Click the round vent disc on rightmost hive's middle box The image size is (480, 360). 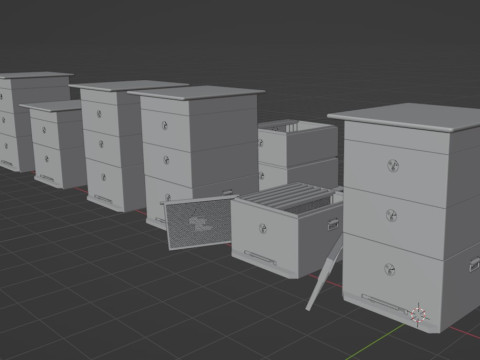point(391,215)
